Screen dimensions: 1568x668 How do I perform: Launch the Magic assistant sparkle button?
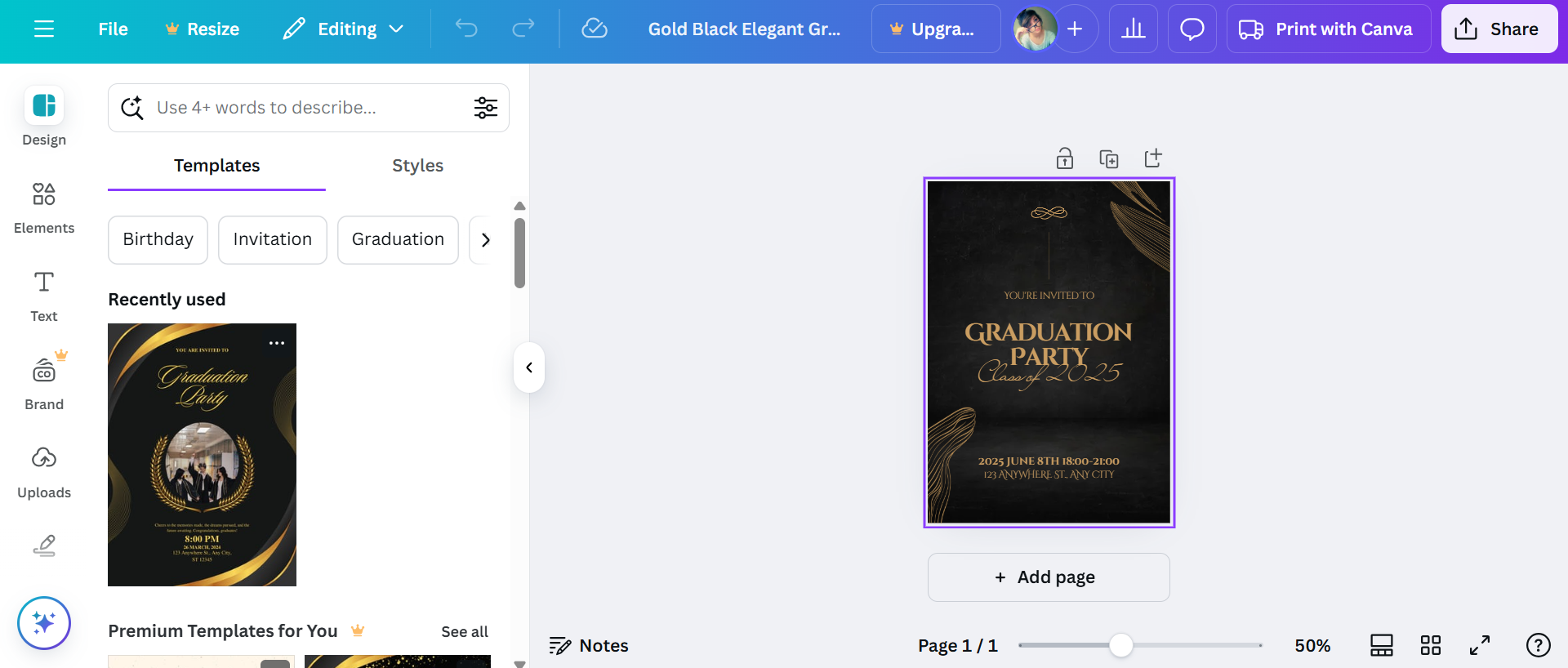point(44,623)
